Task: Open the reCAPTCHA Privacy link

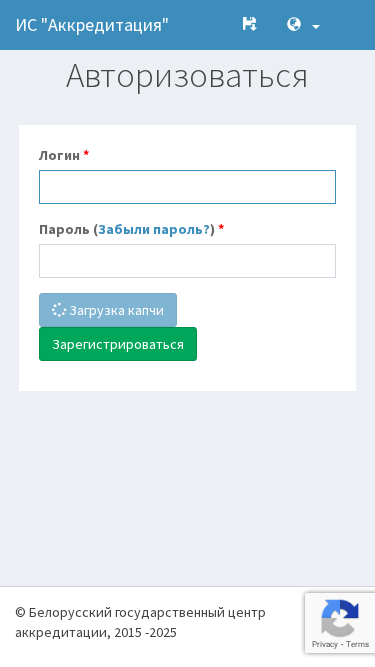Action: 324,644
